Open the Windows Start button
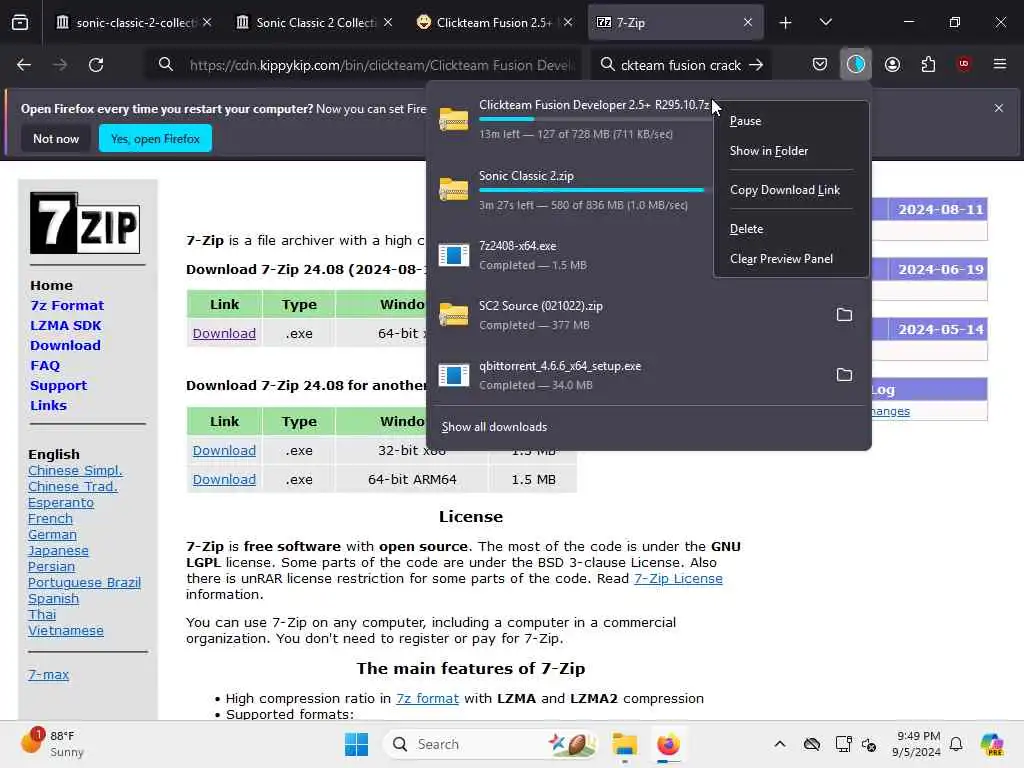The image size is (1024, 768). point(356,744)
